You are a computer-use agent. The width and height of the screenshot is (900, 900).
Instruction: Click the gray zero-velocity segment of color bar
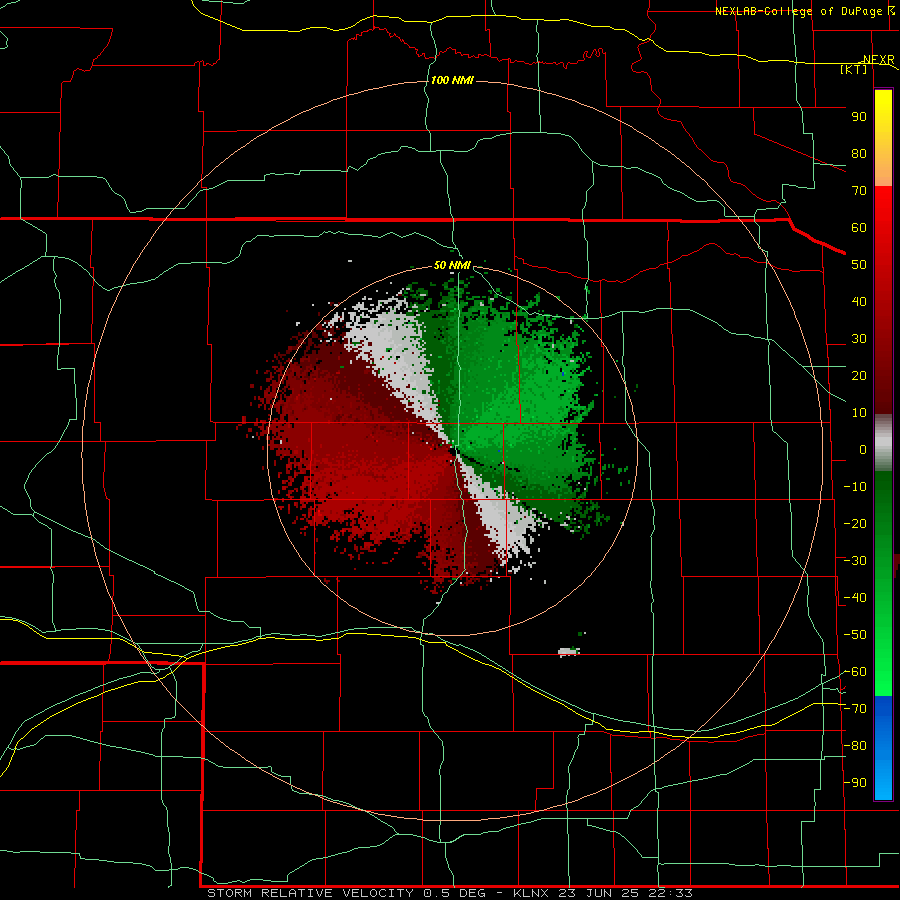point(883,443)
